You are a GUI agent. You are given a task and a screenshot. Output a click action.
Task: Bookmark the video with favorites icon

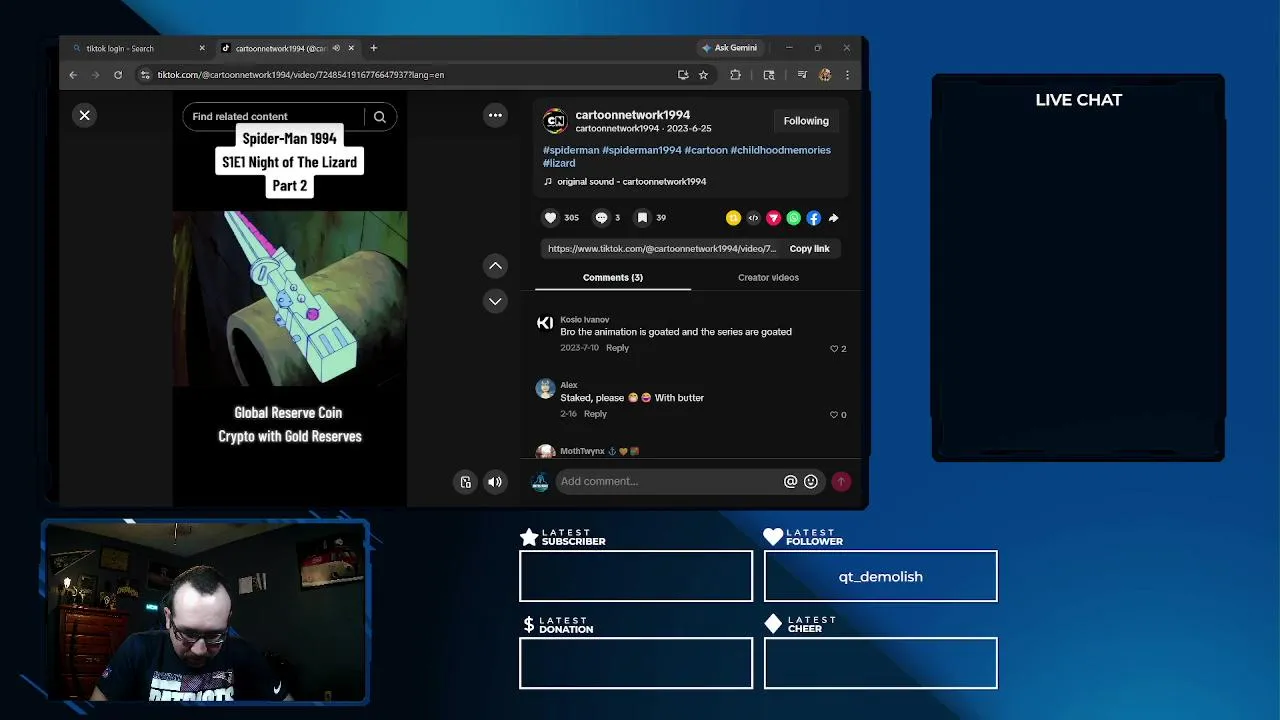tap(642, 218)
